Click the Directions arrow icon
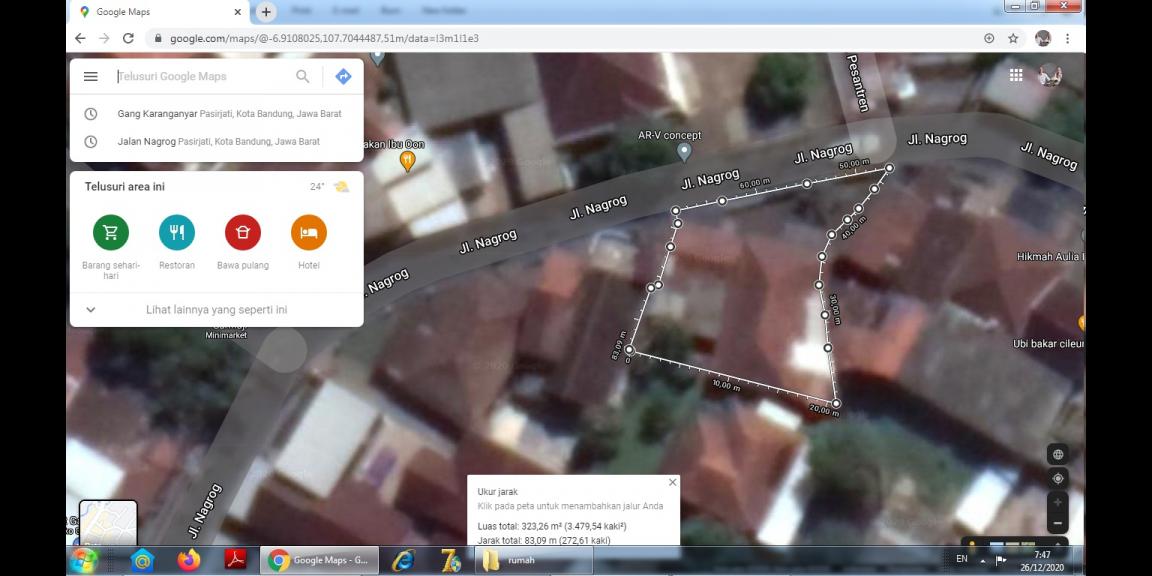 coord(342,76)
